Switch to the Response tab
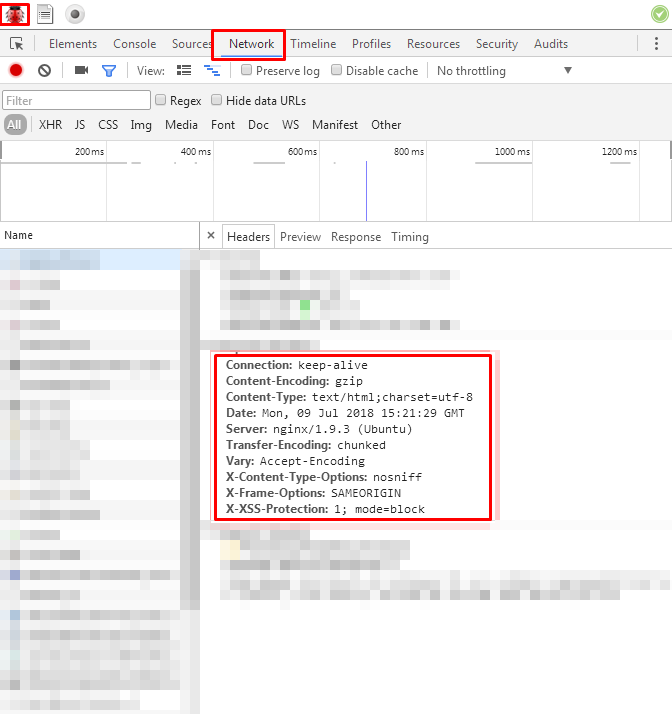Screen dimensions: 672x714 (x=356, y=237)
